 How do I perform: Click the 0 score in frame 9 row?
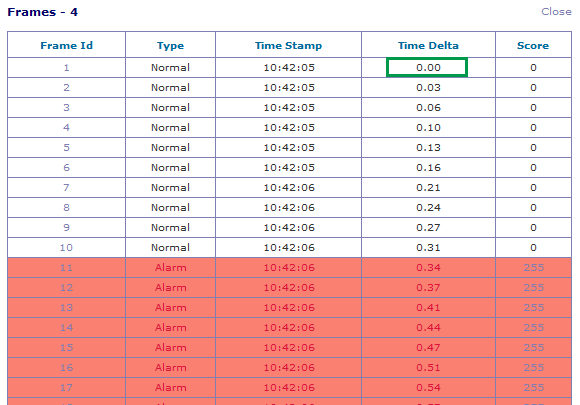(533, 227)
